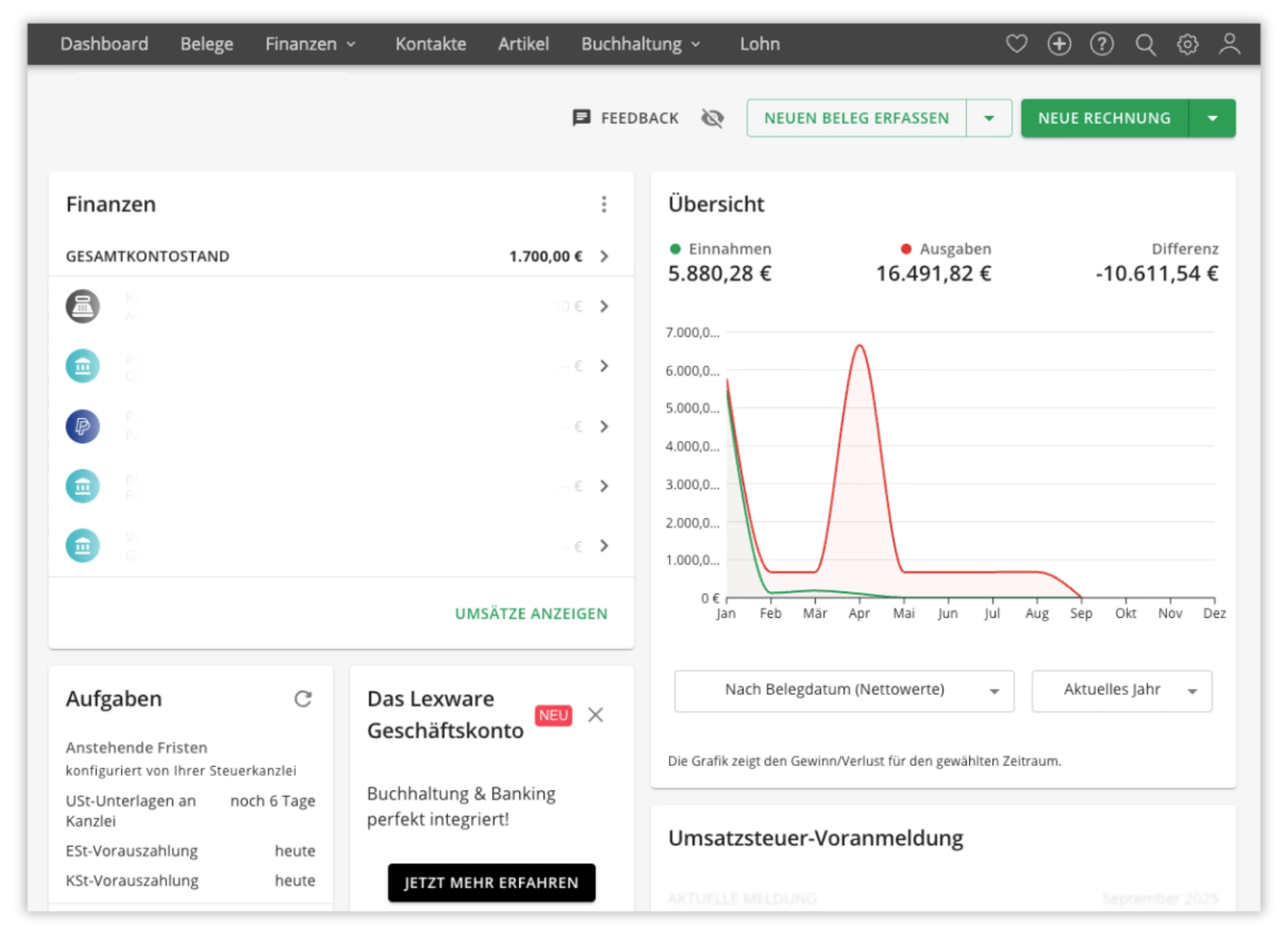Click the plus circle icon in top bar
The image size is (1288, 935).
pyautogui.click(x=1059, y=44)
